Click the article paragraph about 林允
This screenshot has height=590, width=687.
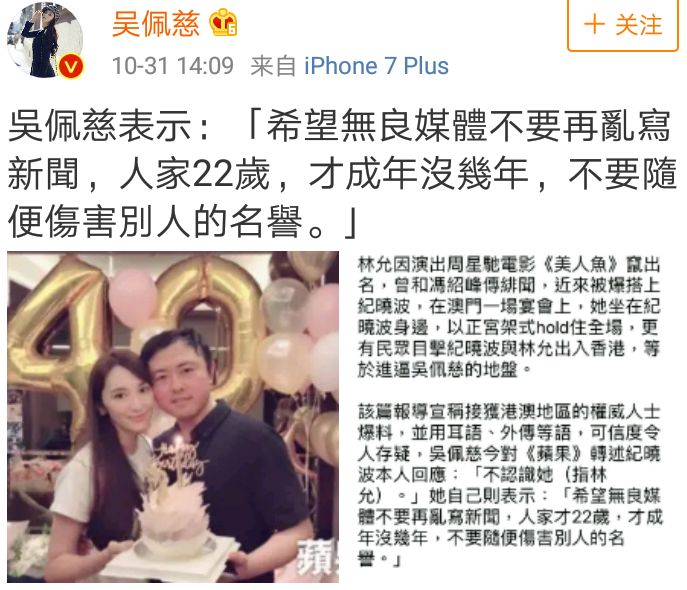[x=509, y=317]
